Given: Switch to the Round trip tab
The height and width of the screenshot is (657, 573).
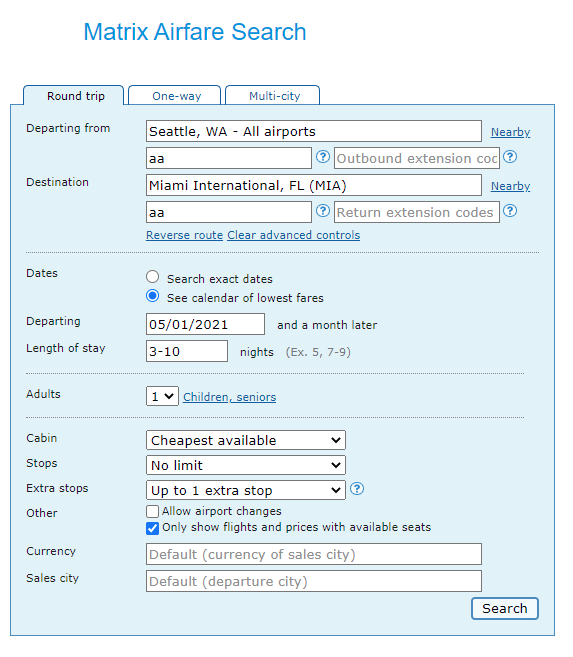Looking at the screenshot, I should coord(74,96).
